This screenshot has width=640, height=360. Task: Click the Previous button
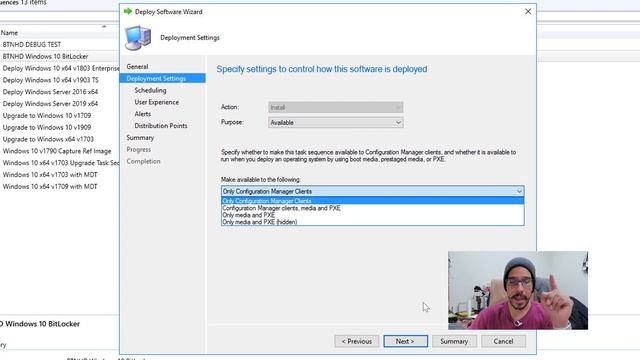tap(356, 341)
